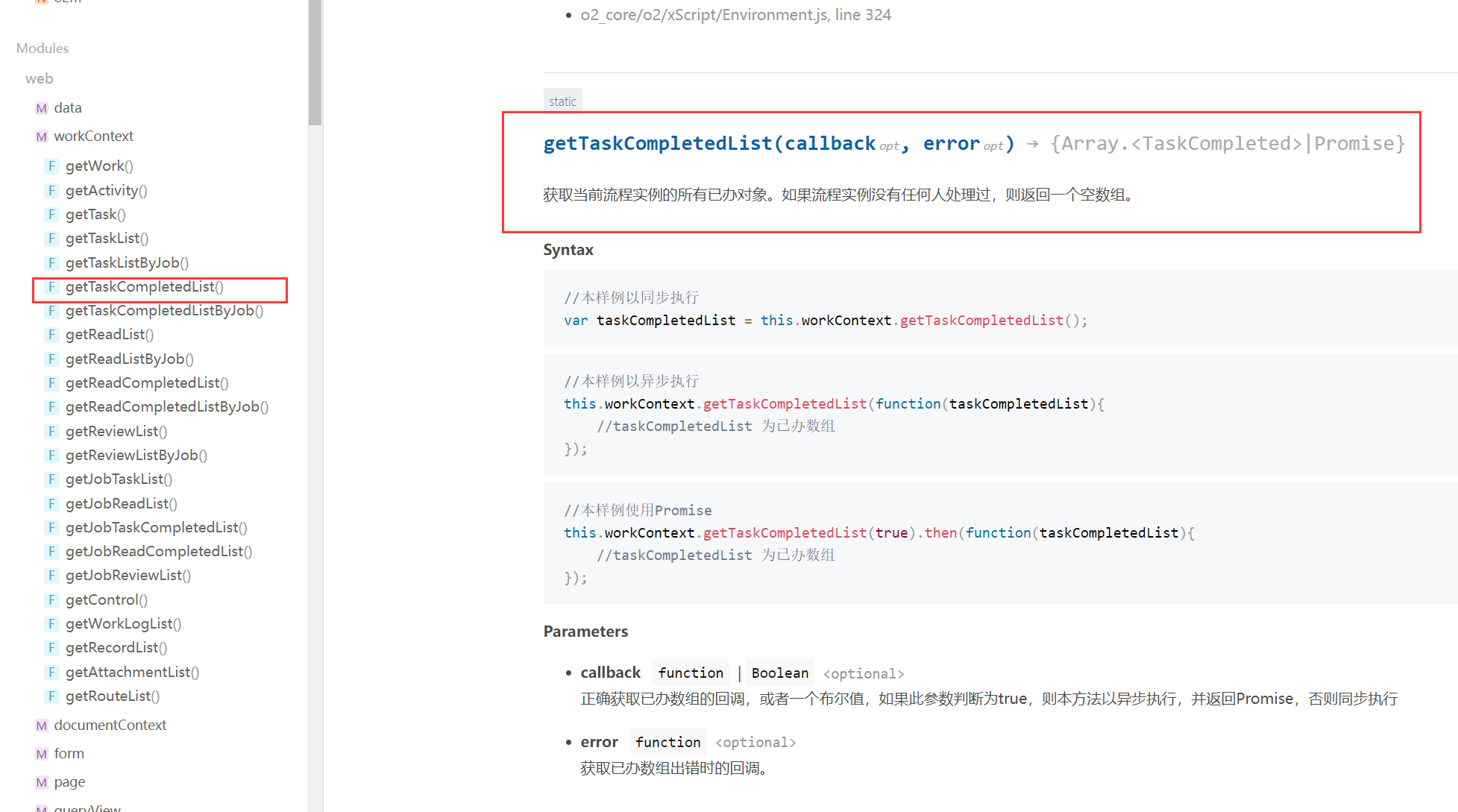Click getTaskCompletedList method heading
Screen dimensions: 1458x812
click(656, 143)
